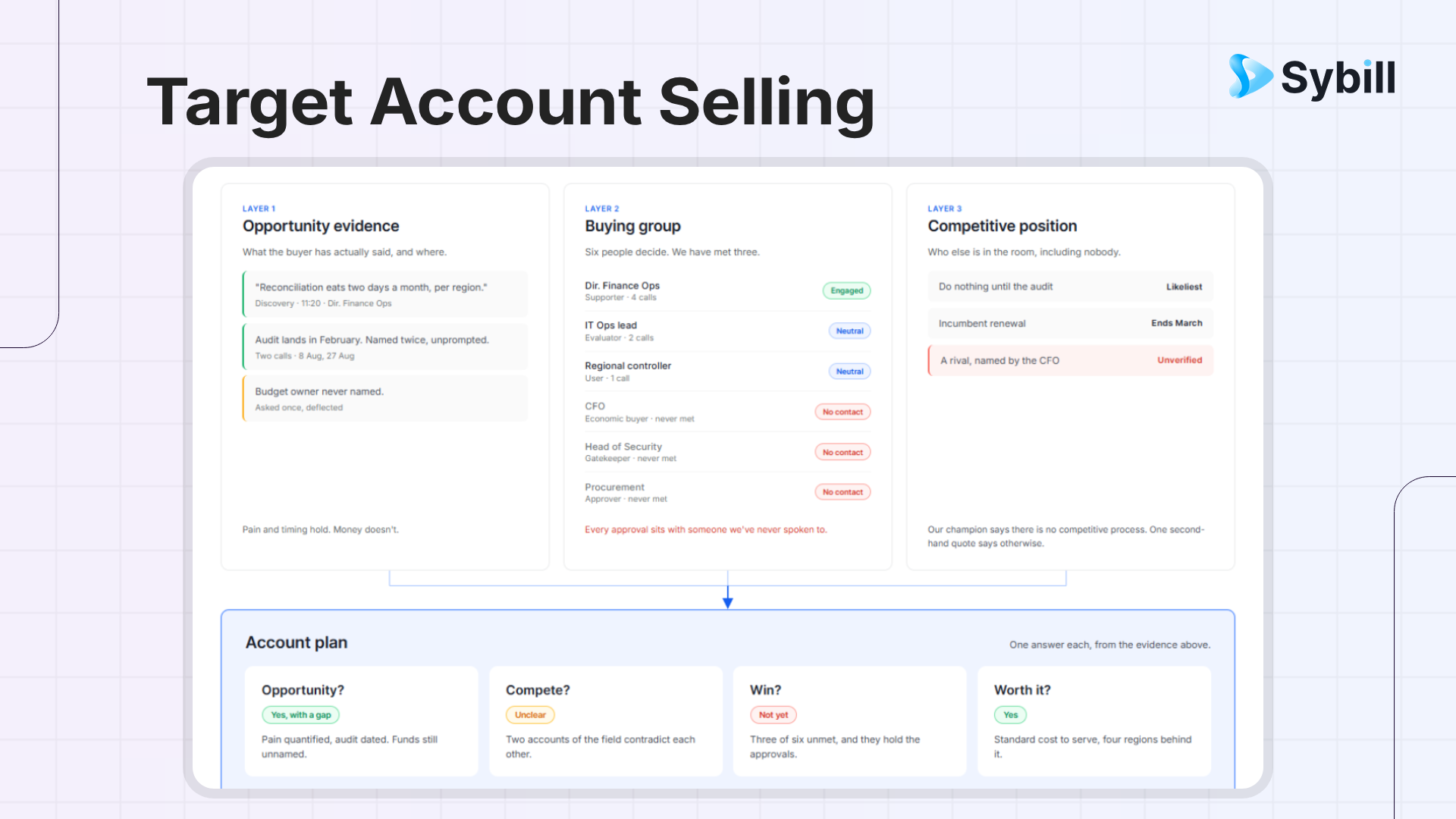Click "One answer each, from the evidence above."

point(1109,645)
